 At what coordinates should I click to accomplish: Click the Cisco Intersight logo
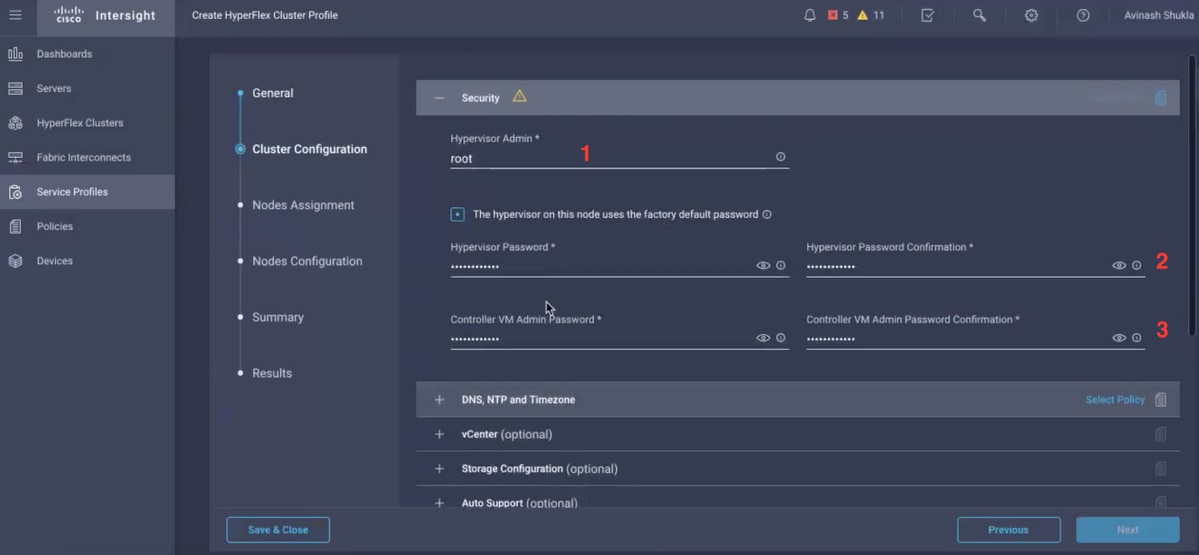tap(105, 15)
